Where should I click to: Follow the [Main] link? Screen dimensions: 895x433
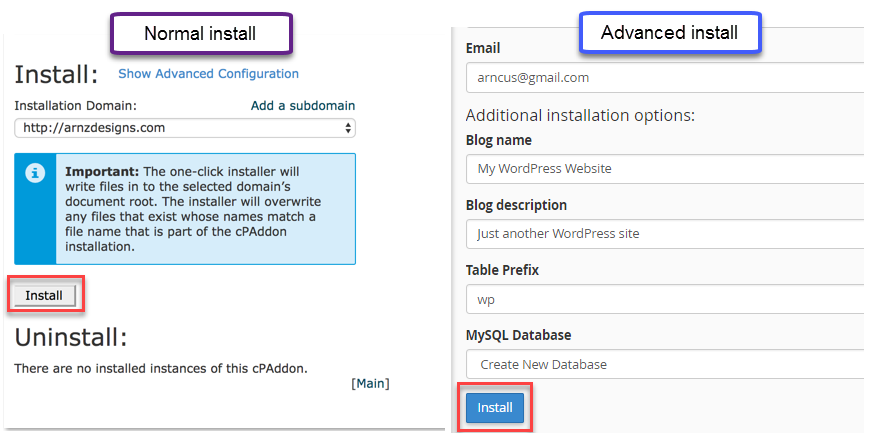(370, 383)
